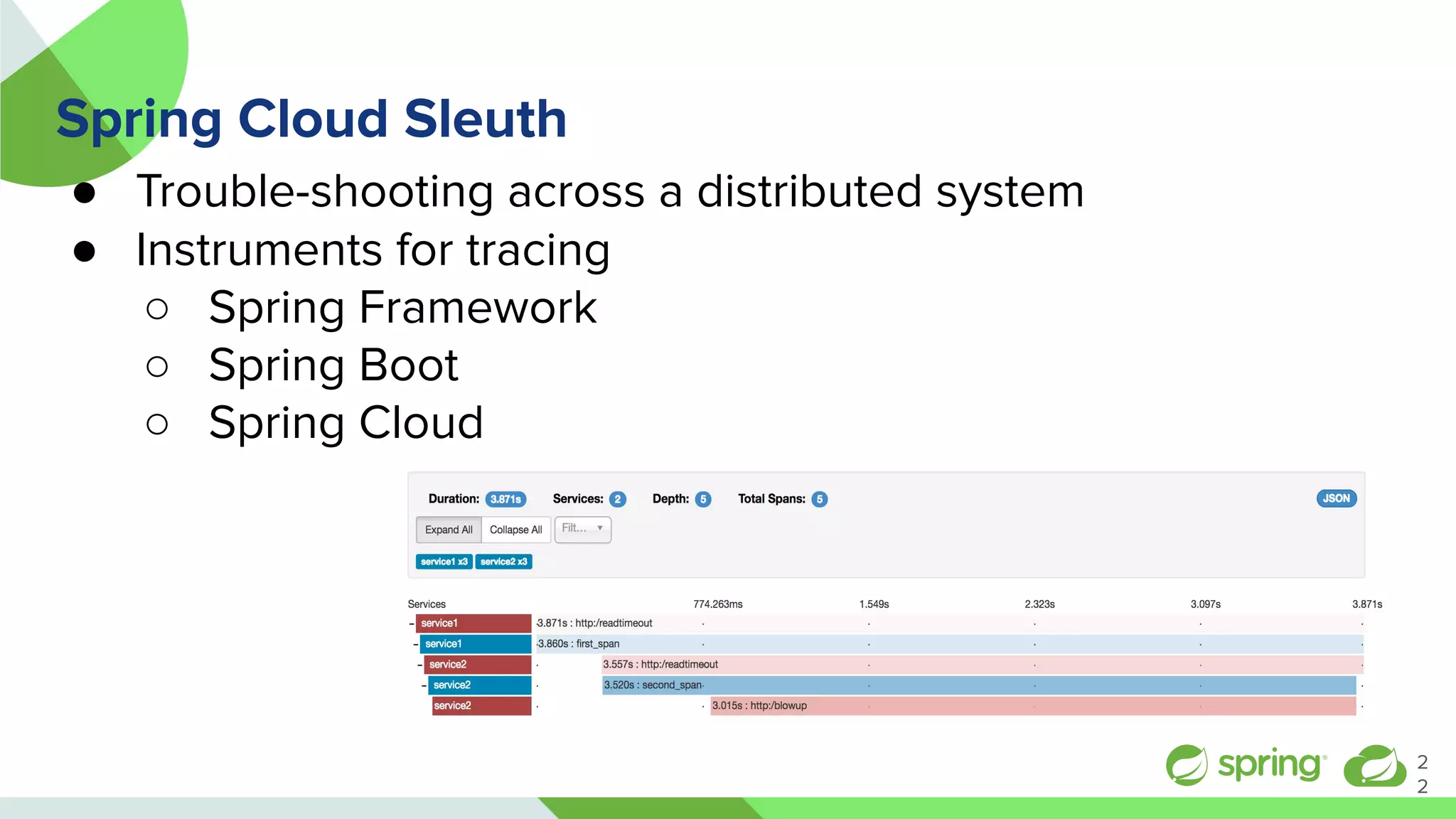Click the service1 x3 tag
Viewport: 1456px width, 819px height.
tap(444, 562)
